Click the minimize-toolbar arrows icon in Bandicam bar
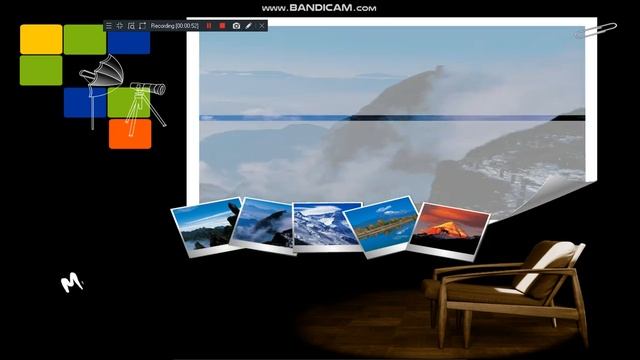Image resolution: width=640 pixels, height=360 pixels. [120, 26]
